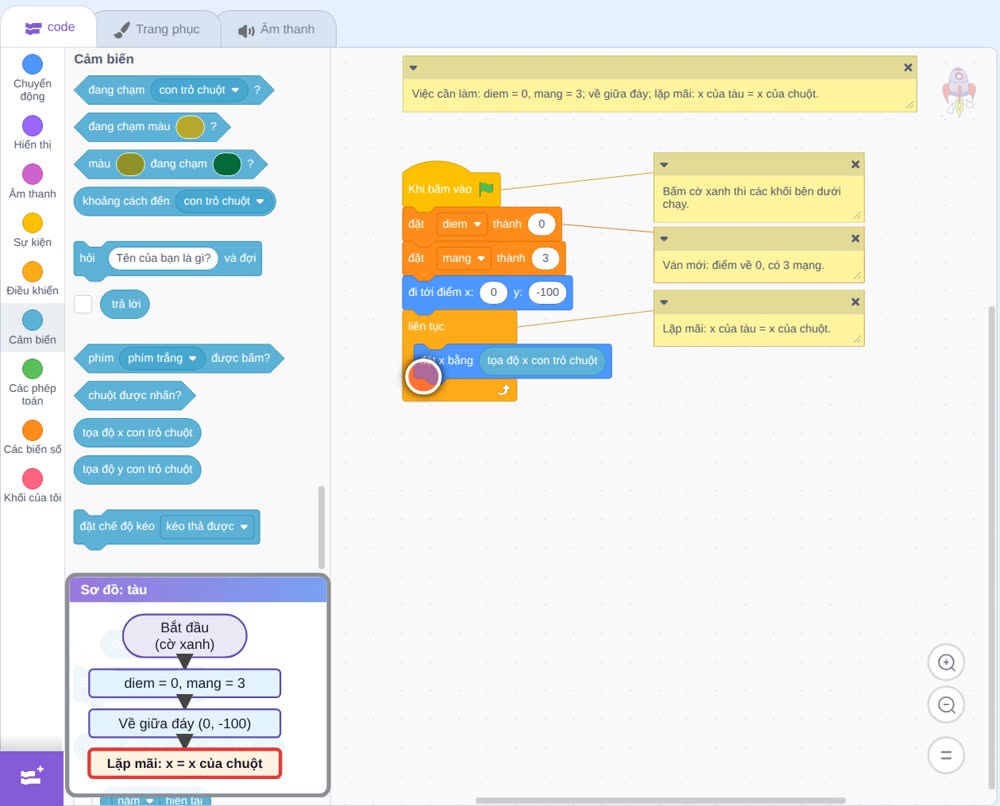Reset workspace zoom to default

click(946, 755)
